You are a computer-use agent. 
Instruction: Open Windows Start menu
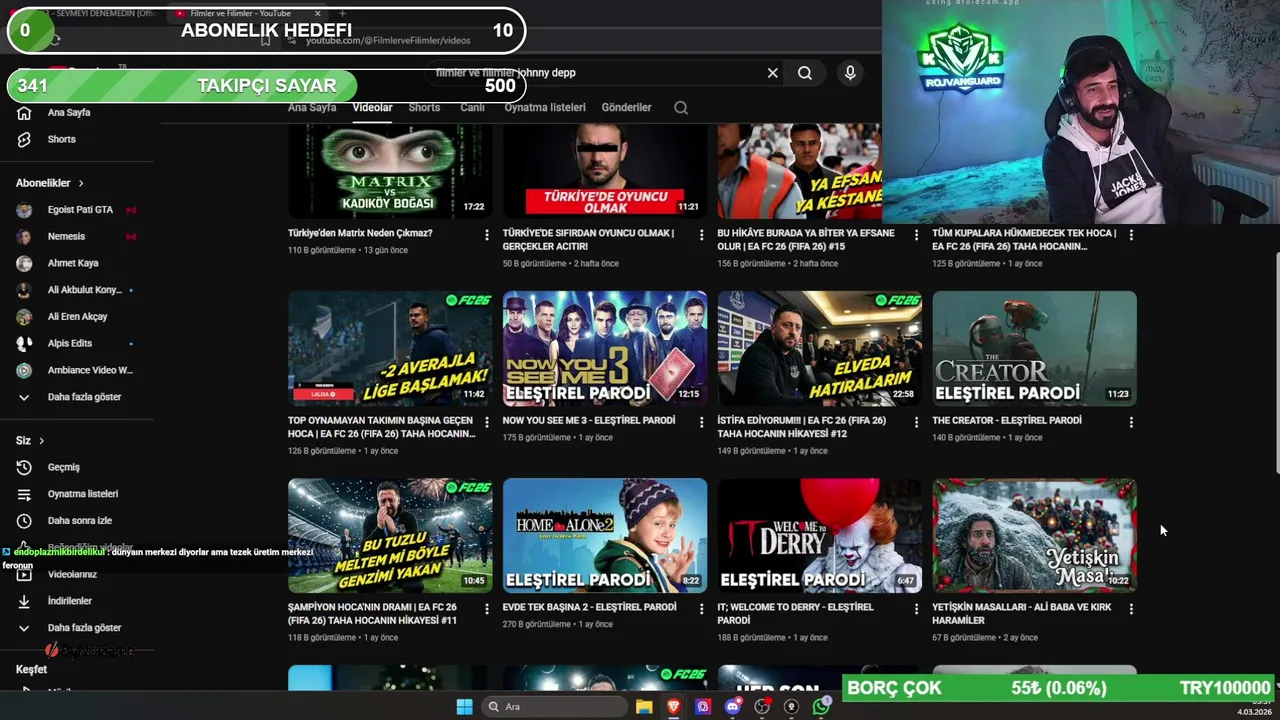(464, 707)
